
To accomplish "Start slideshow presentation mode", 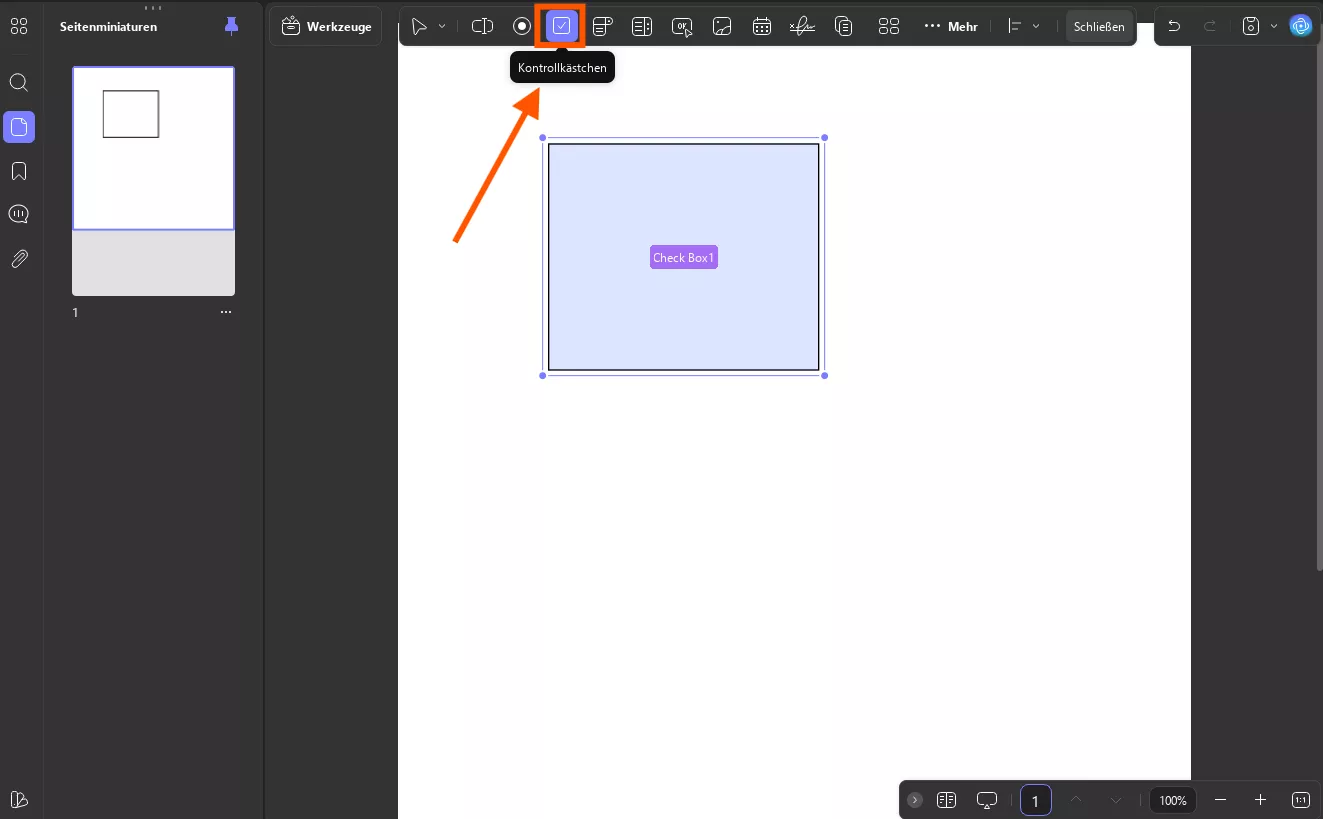I will [987, 800].
